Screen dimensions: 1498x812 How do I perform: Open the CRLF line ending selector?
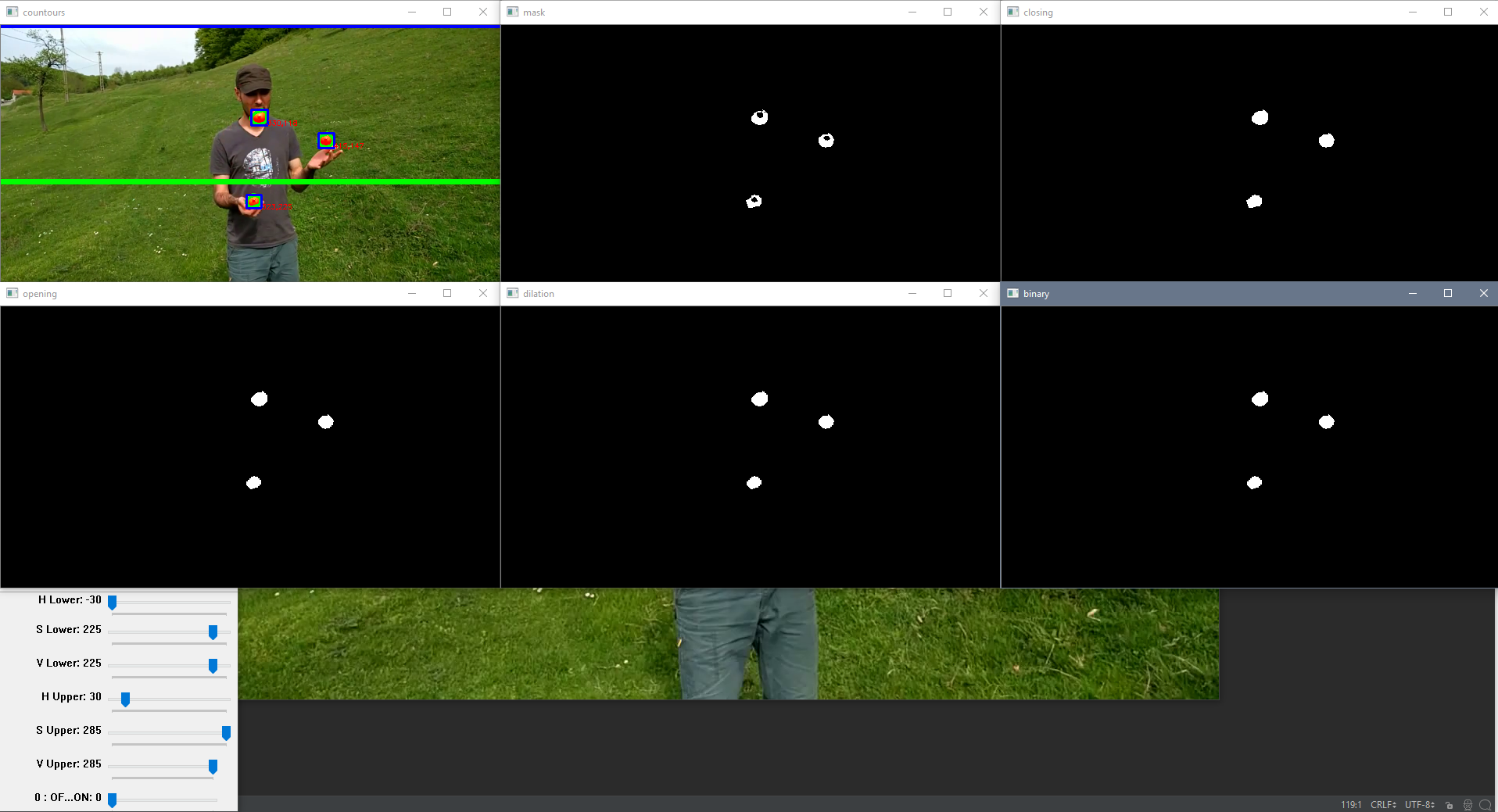click(1382, 804)
